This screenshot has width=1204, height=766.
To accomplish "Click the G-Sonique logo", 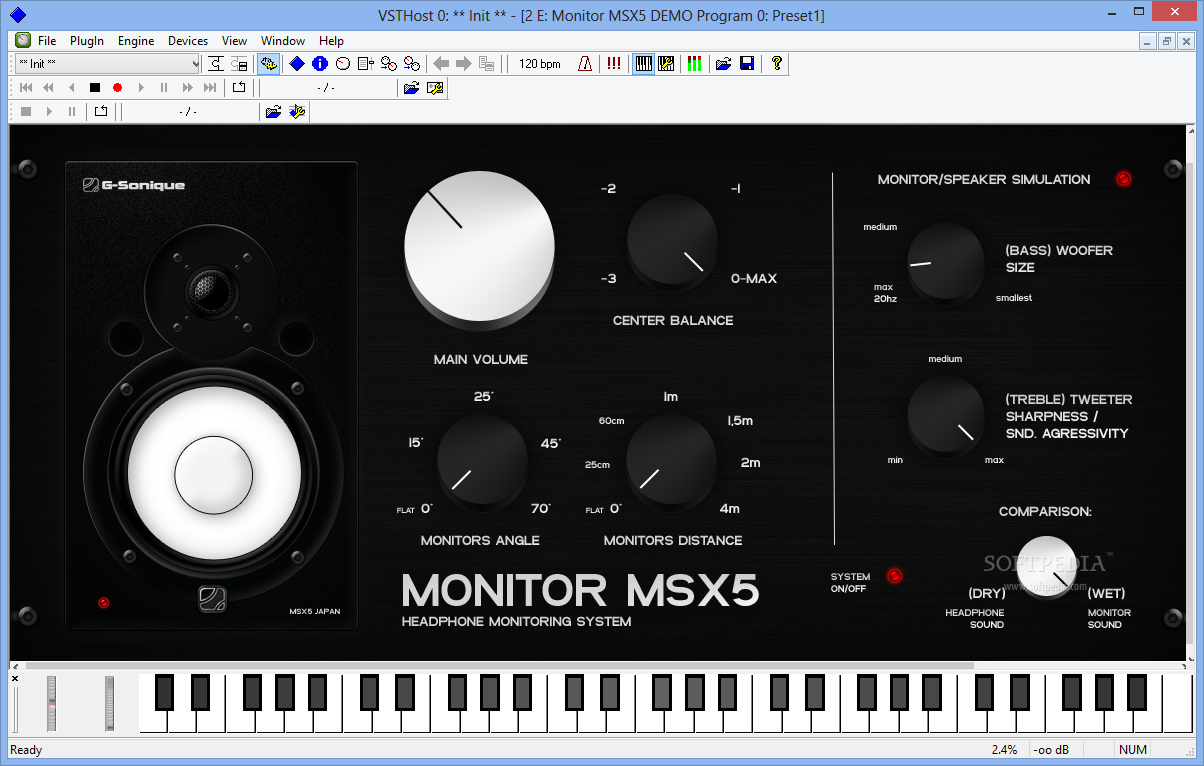I will pos(134,184).
